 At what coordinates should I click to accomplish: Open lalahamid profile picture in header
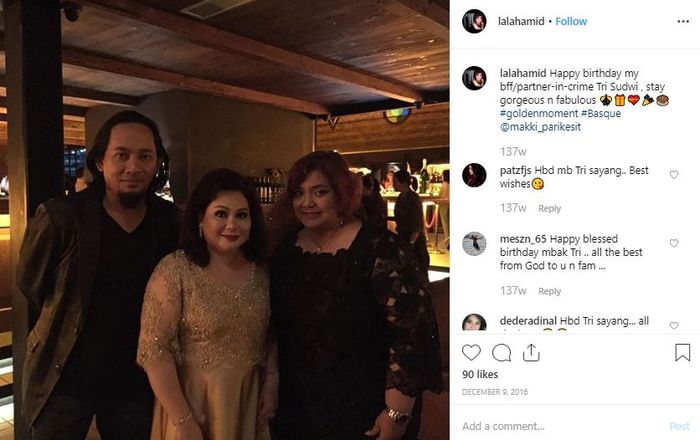(x=474, y=21)
